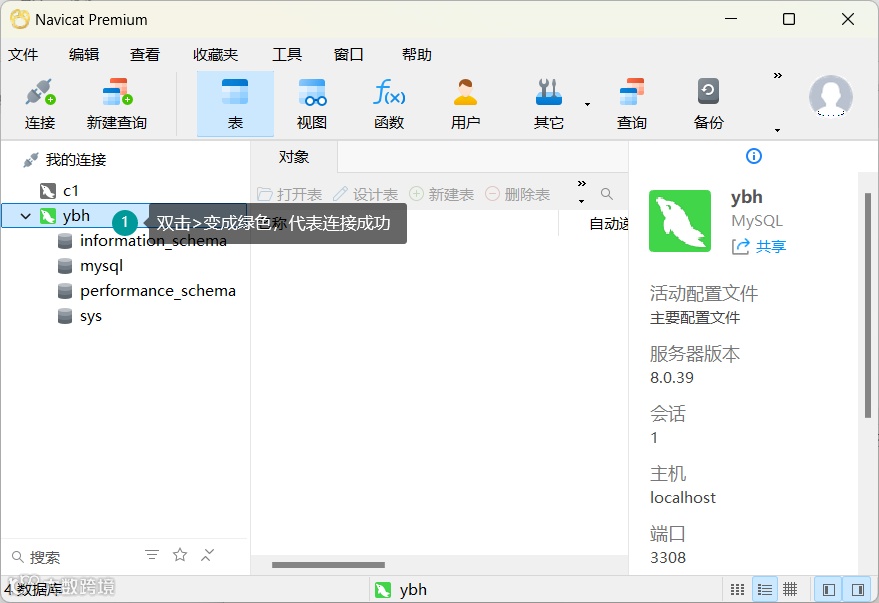Click the horizontal scrollbar in the object list
The image size is (879, 603).
(329, 565)
